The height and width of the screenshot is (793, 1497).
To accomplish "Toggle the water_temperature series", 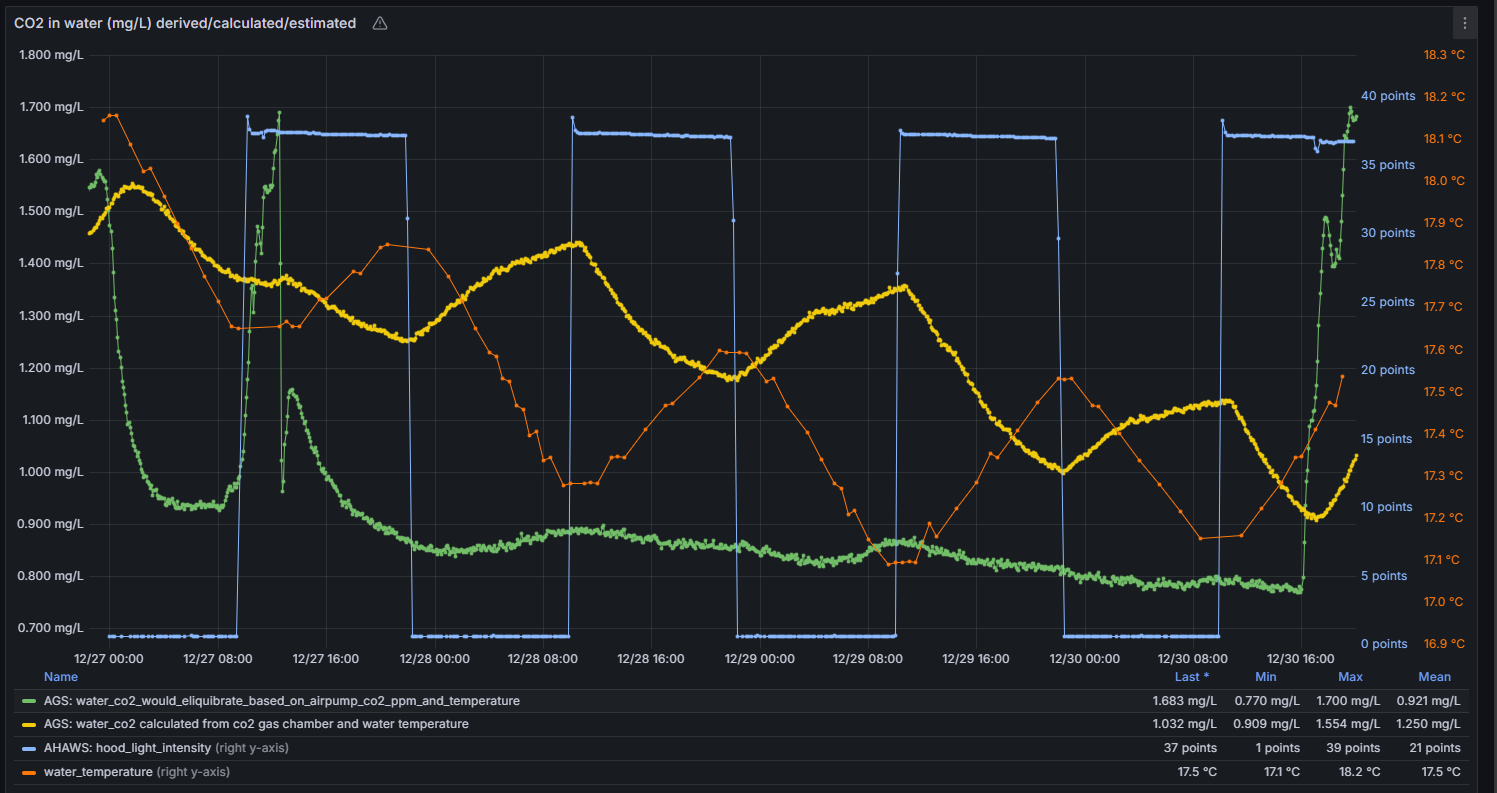I will pyautogui.click(x=98, y=772).
